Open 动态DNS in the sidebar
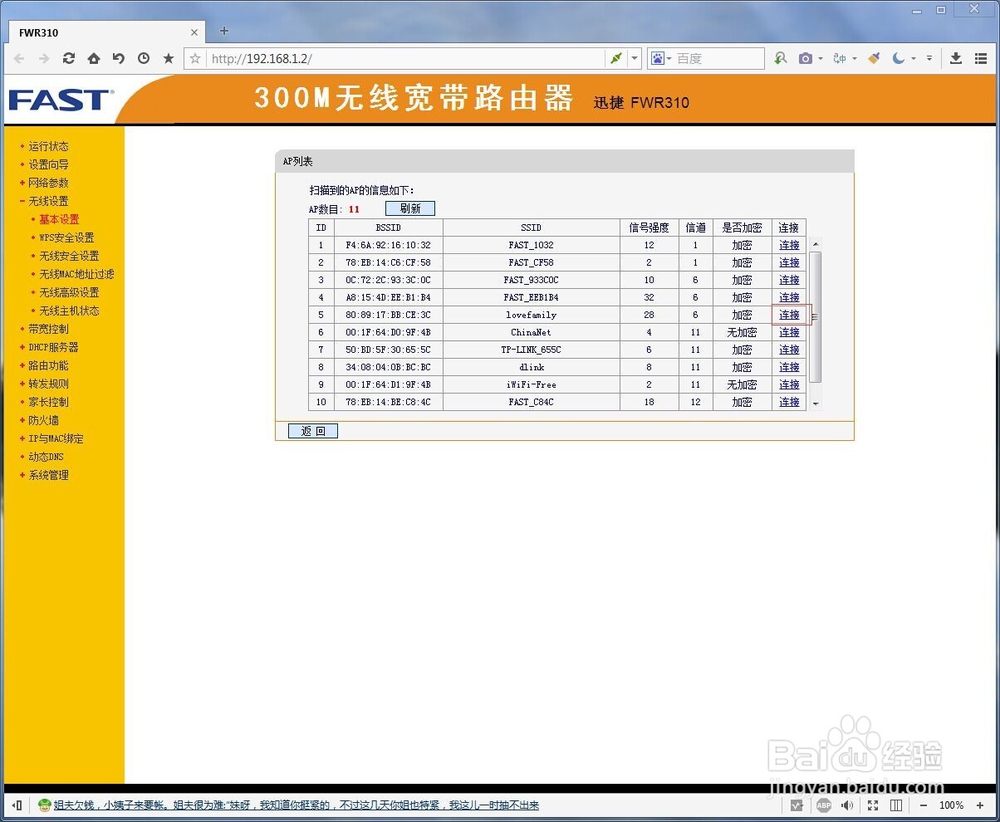Image resolution: width=1000 pixels, height=822 pixels. (x=46, y=457)
